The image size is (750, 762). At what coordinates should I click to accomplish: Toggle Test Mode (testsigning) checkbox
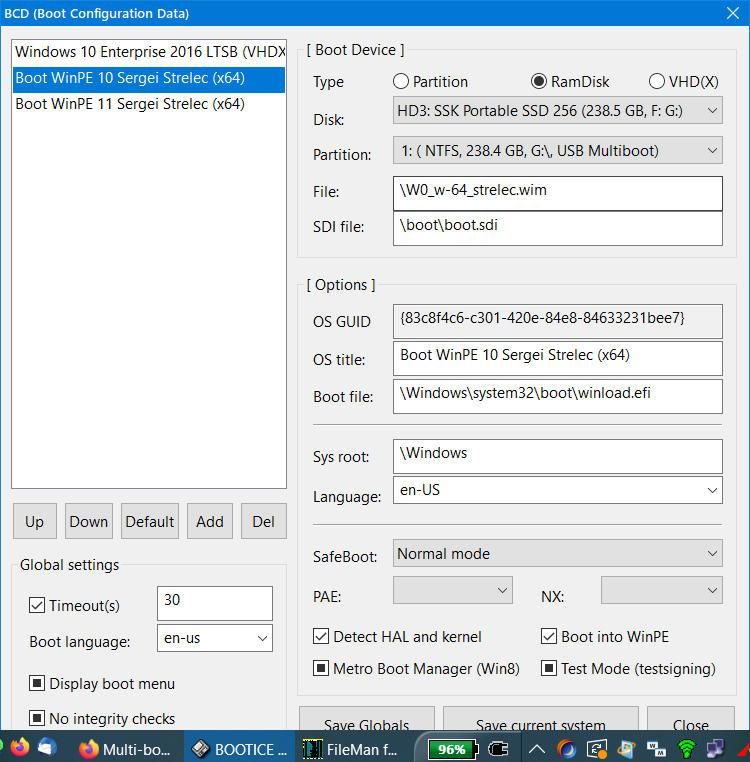coord(549,668)
